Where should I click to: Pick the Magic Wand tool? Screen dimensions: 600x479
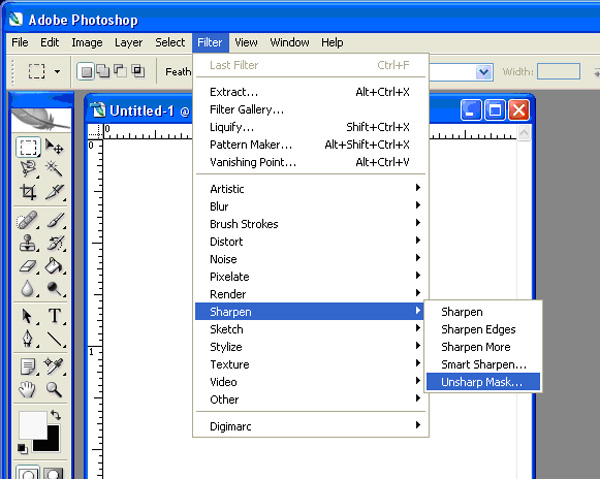55,169
